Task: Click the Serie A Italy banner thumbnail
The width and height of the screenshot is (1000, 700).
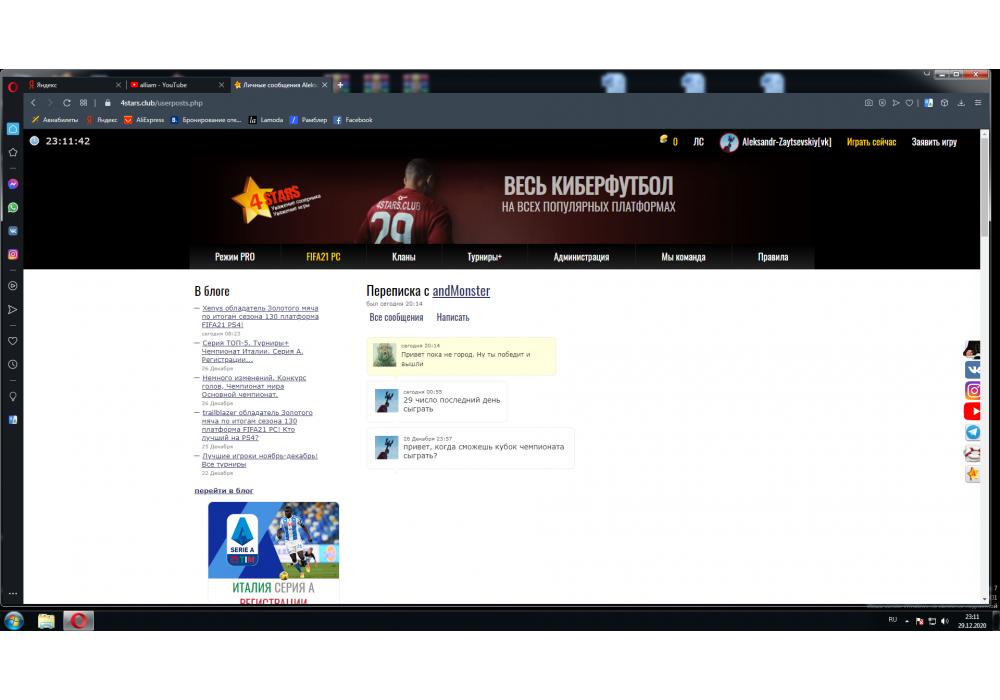Action: pyautogui.click(x=273, y=550)
